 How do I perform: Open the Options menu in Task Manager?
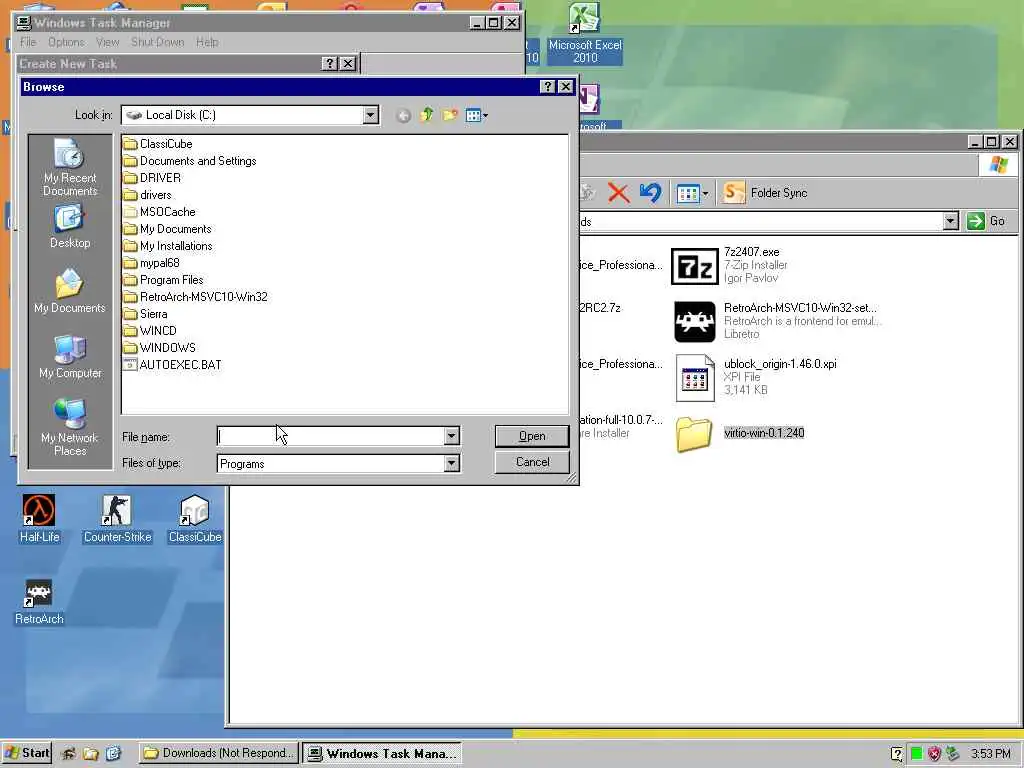[66, 42]
